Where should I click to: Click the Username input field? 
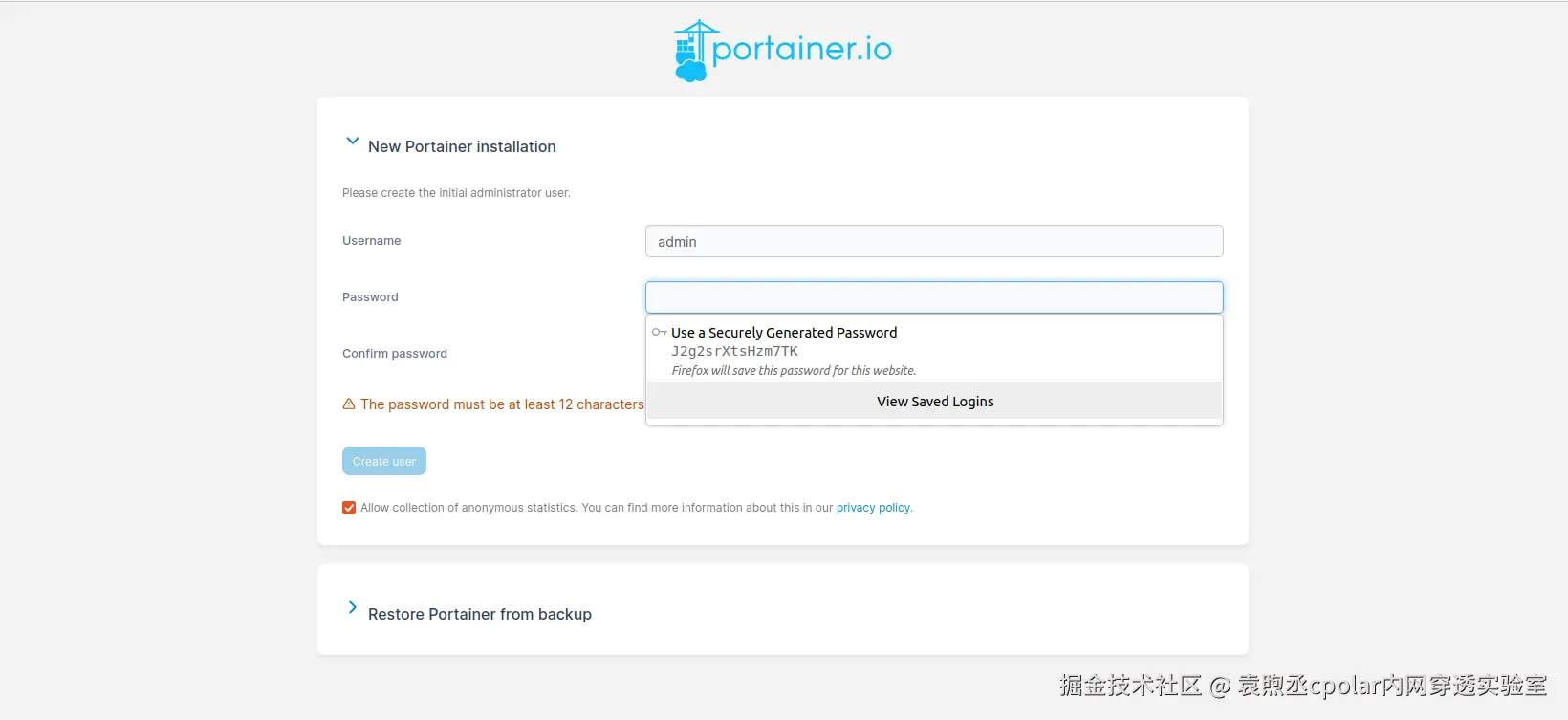click(934, 241)
